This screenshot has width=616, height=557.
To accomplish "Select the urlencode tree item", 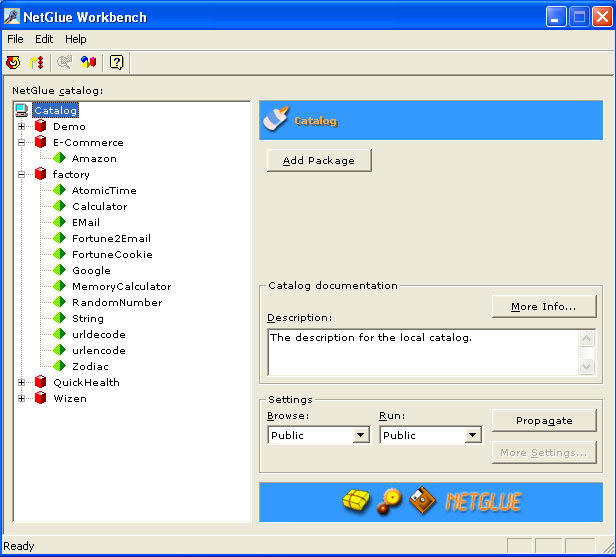I will pyautogui.click(x=99, y=350).
